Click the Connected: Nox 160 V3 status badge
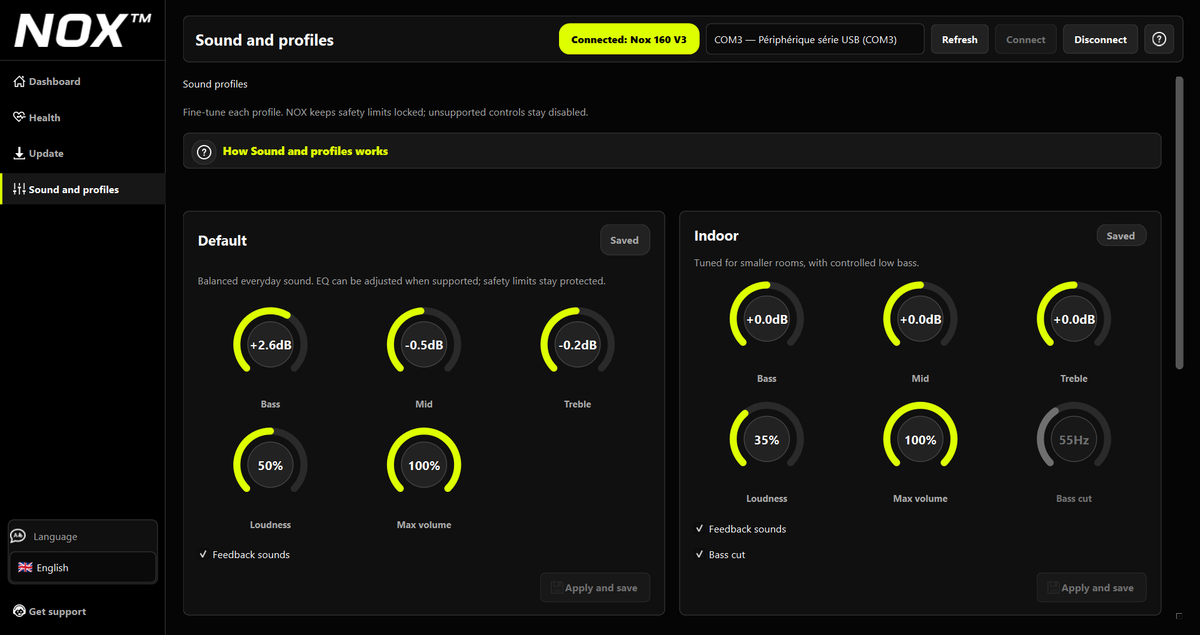Image resolution: width=1200 pixels, height=635 pixels. click(x=629, y=40)
